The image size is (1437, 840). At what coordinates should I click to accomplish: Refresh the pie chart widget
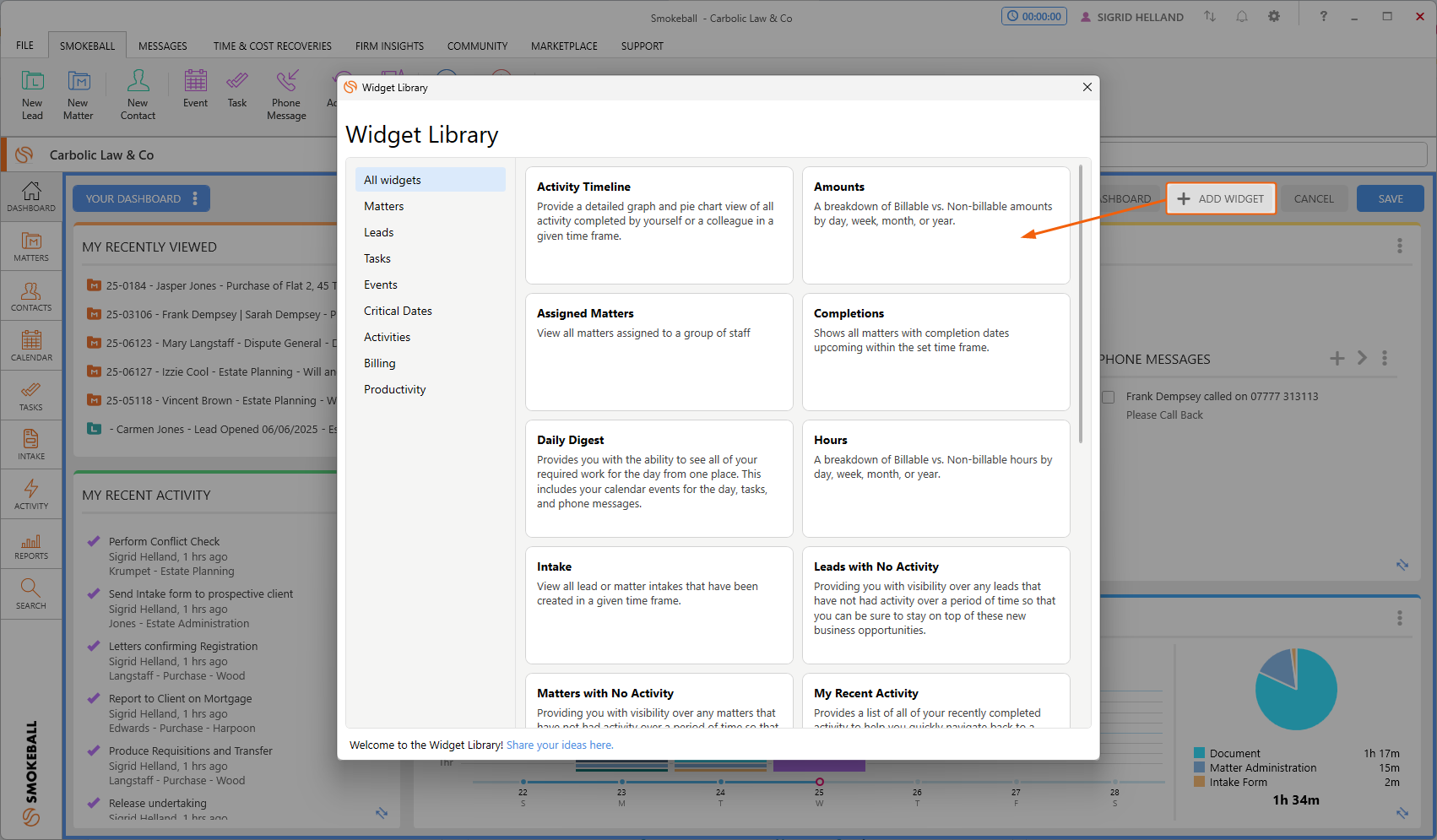point(1402,813)
